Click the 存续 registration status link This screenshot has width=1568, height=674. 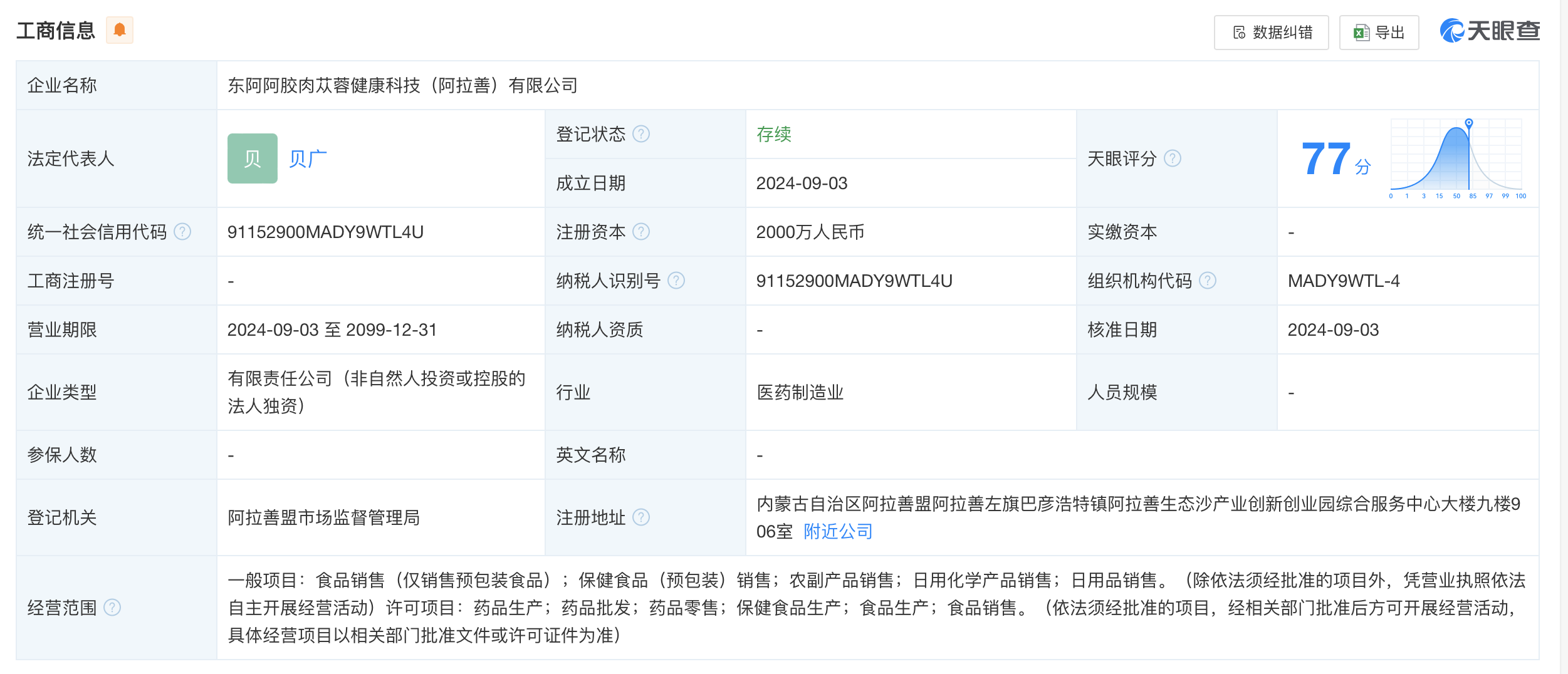click(775, 133)
